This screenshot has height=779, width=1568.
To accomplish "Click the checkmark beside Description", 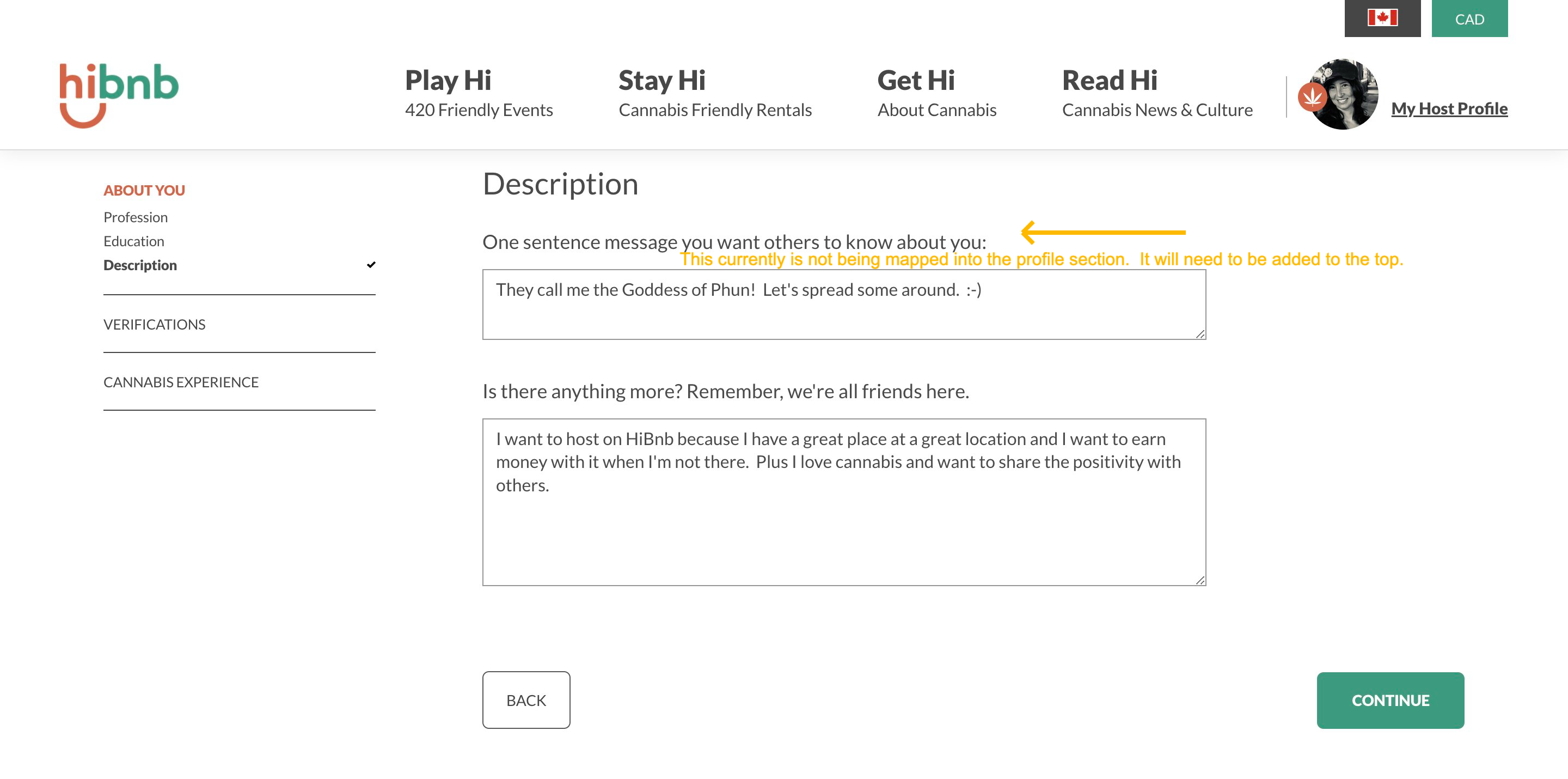I will [x=371, y=263].
